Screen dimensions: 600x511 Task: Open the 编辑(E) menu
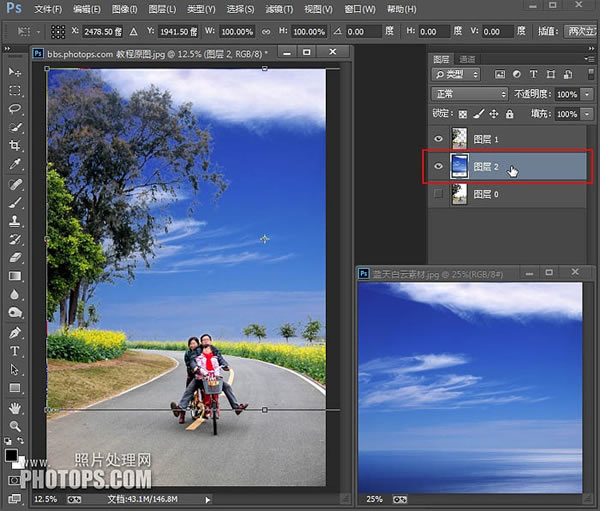[87, 9]
